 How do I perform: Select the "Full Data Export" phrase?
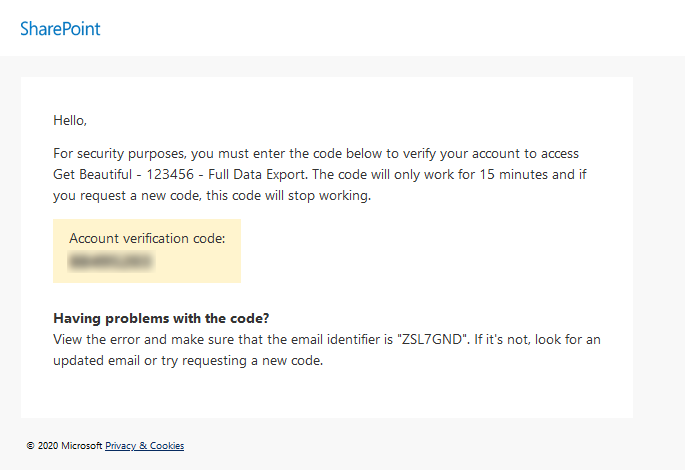click(x=257, y=174)
